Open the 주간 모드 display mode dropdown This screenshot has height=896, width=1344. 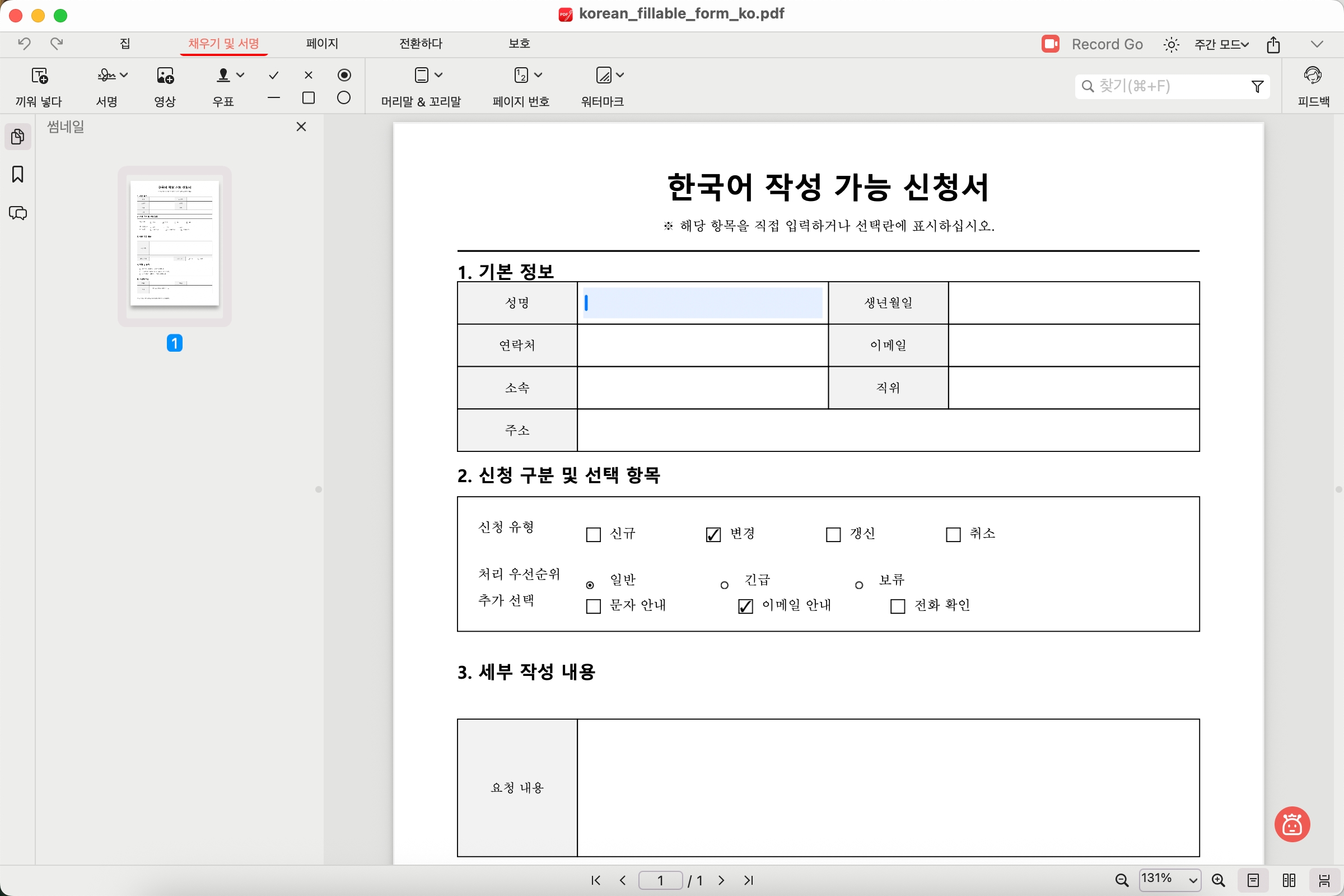click(x=1222, y=45)
